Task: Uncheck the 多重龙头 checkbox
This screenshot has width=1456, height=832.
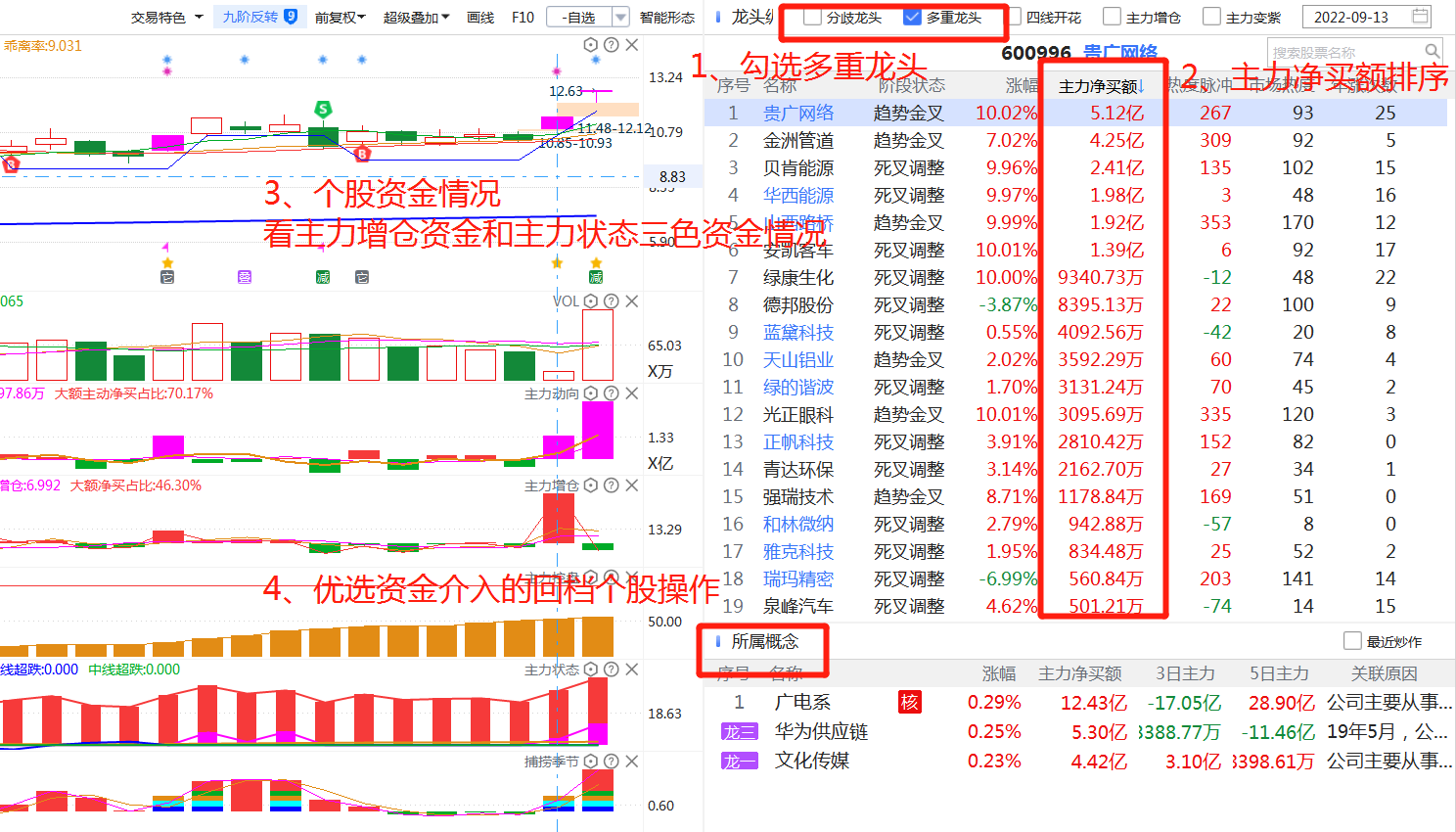Action: point(912,17)
